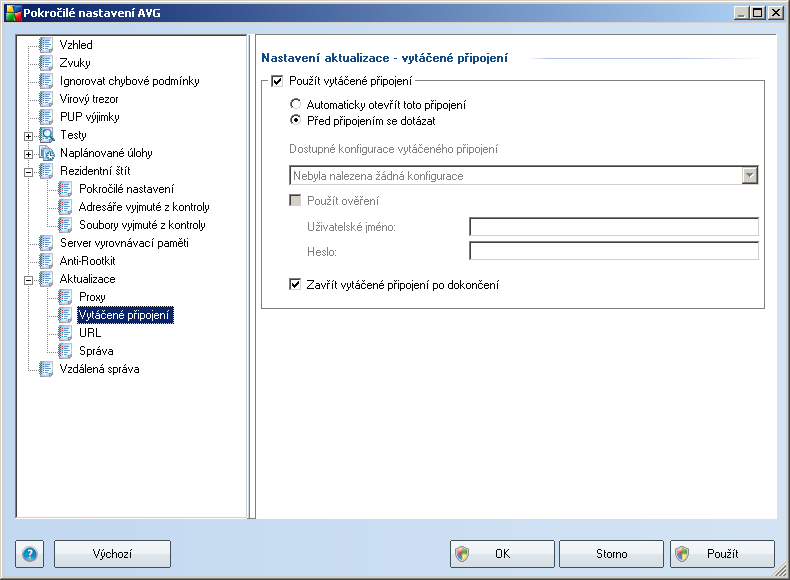This screenshot has height=580, width=790.
Task: Open help with the question mark button
Action: pyautogui.click(x=30, y=554)
